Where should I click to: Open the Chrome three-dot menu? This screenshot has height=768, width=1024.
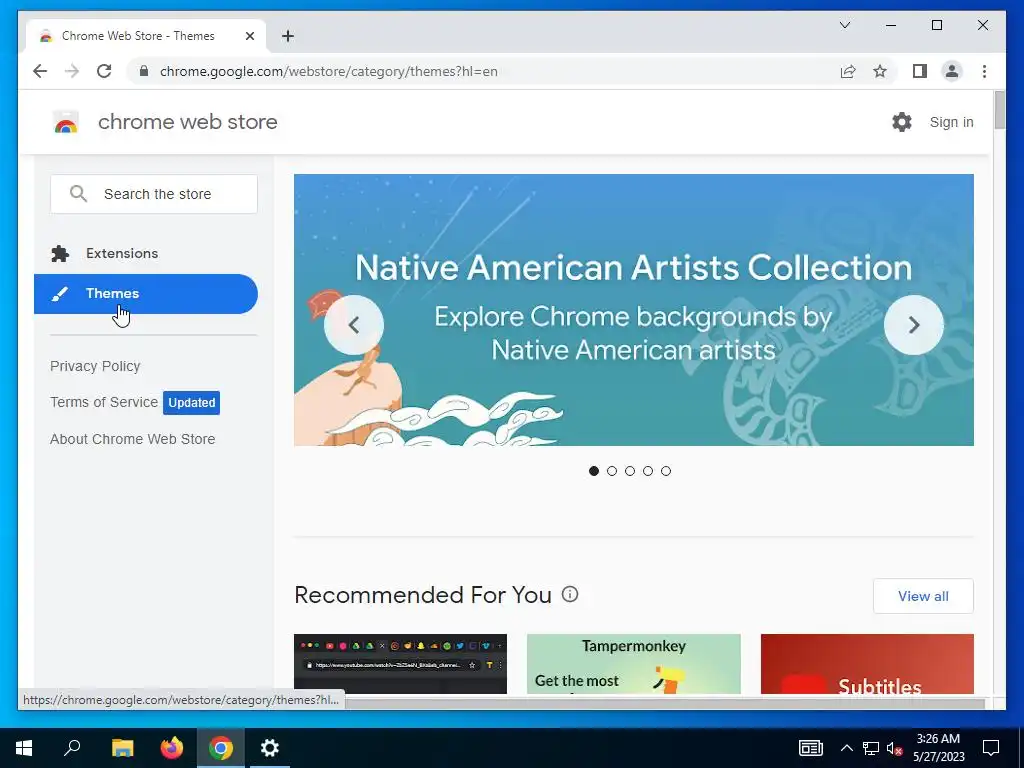click(x=984, y=71)
